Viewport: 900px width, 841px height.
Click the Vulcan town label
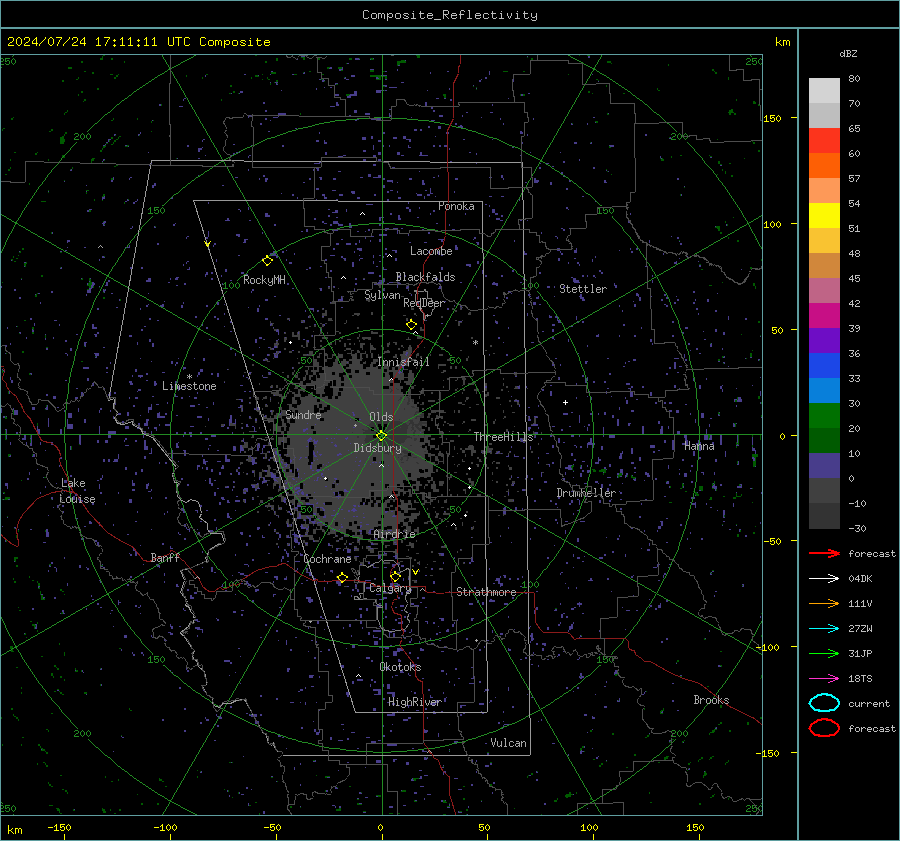[508, 743]
